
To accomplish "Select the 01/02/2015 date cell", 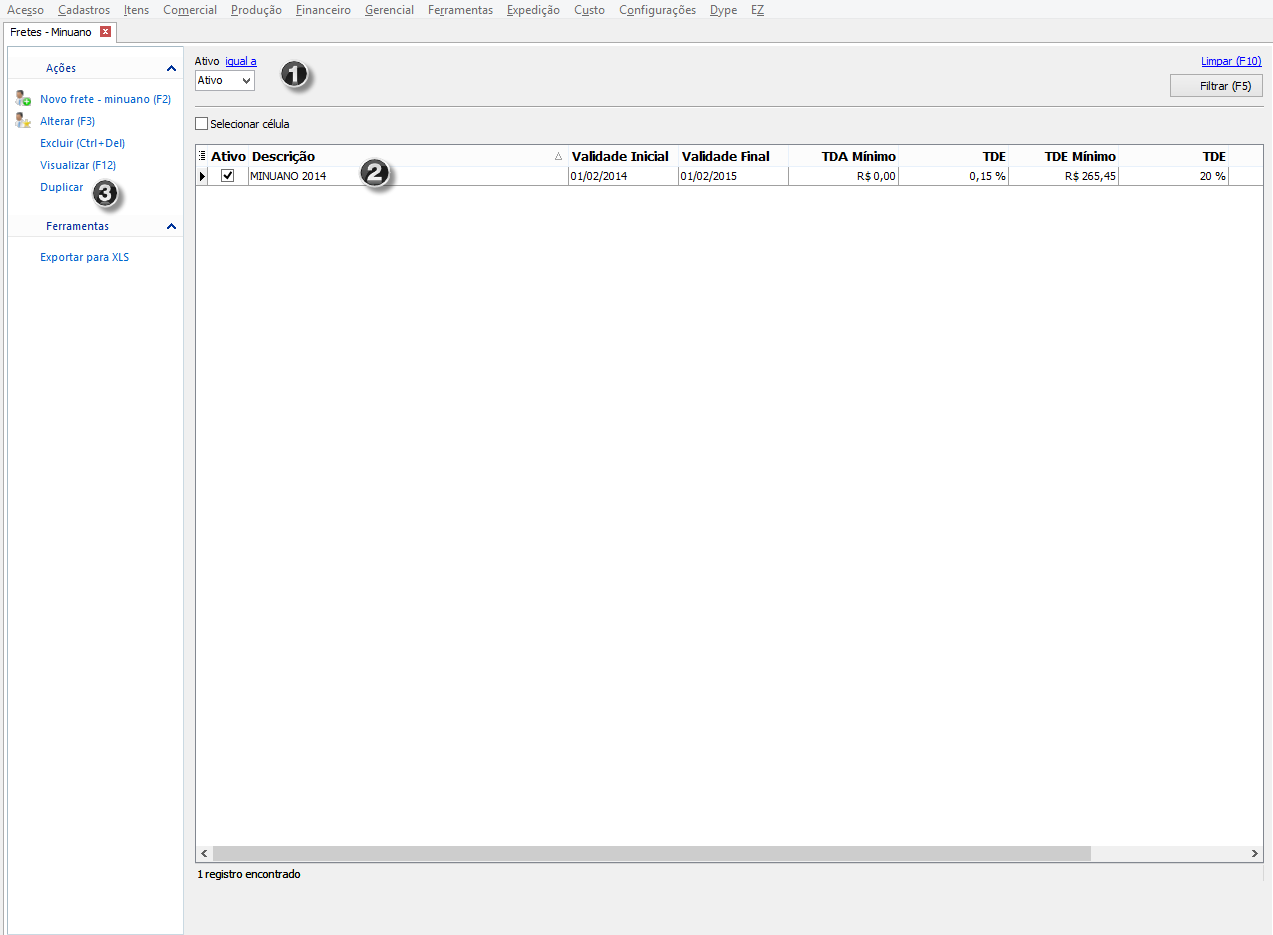I will [733, 176].
